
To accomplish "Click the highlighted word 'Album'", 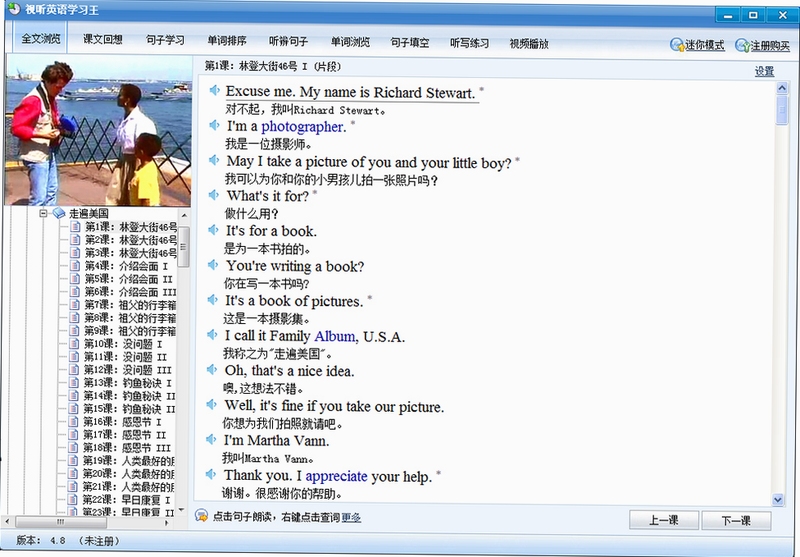I will coord(335,336).
